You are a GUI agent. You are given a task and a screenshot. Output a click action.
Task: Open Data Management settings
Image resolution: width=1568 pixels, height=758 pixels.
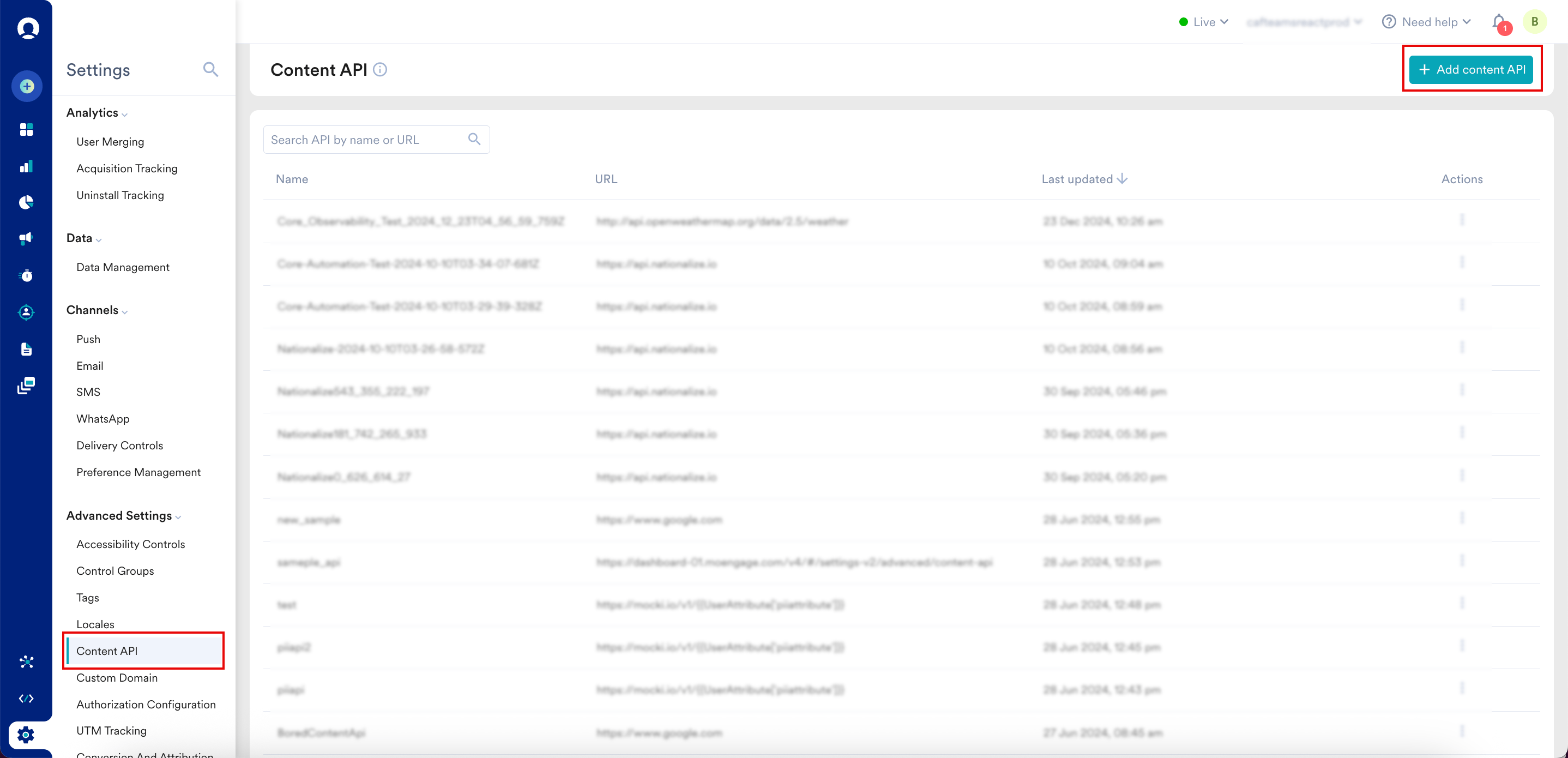(122, 267)
